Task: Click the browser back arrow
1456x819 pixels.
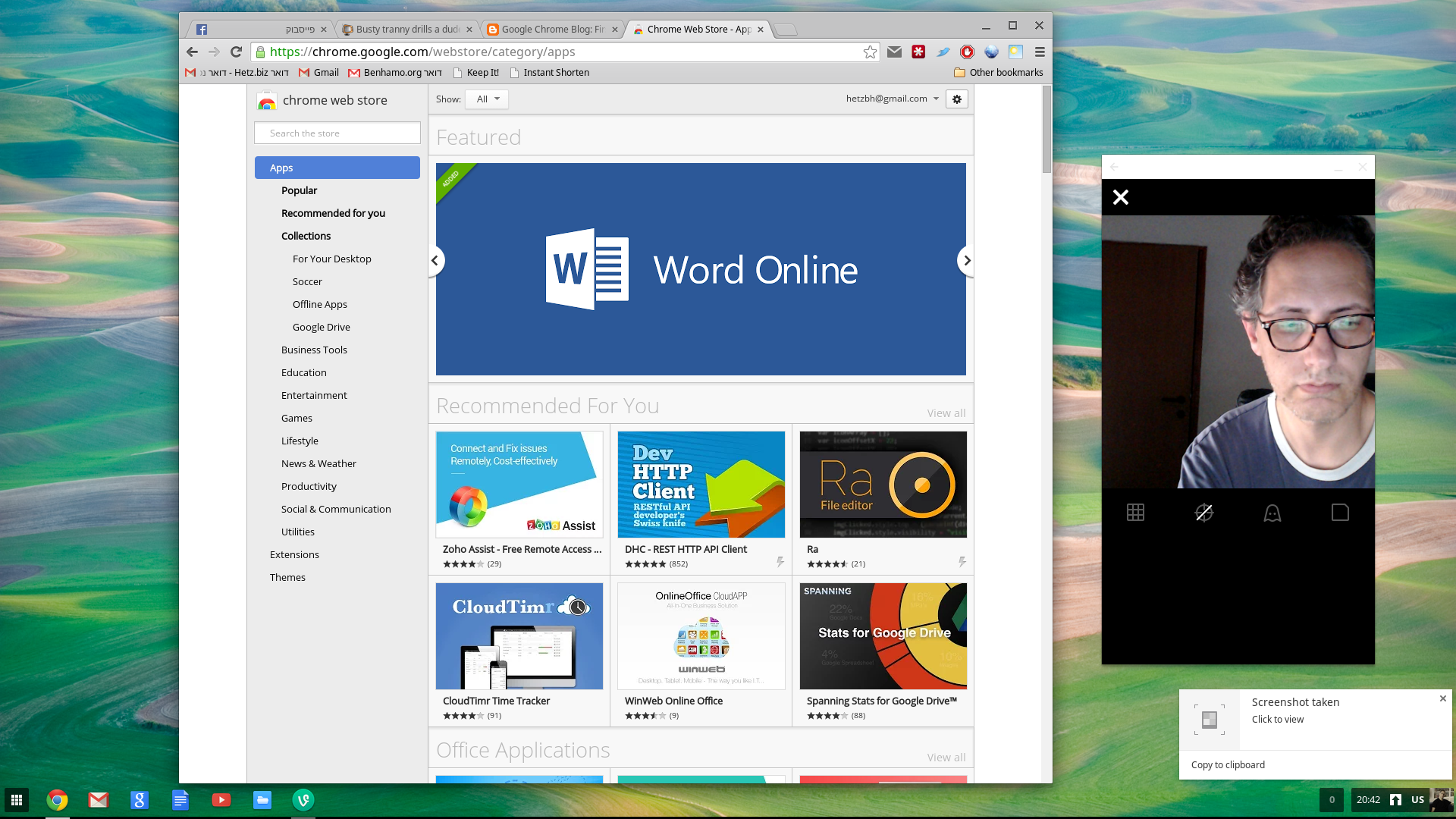Action: pos(192,52)
